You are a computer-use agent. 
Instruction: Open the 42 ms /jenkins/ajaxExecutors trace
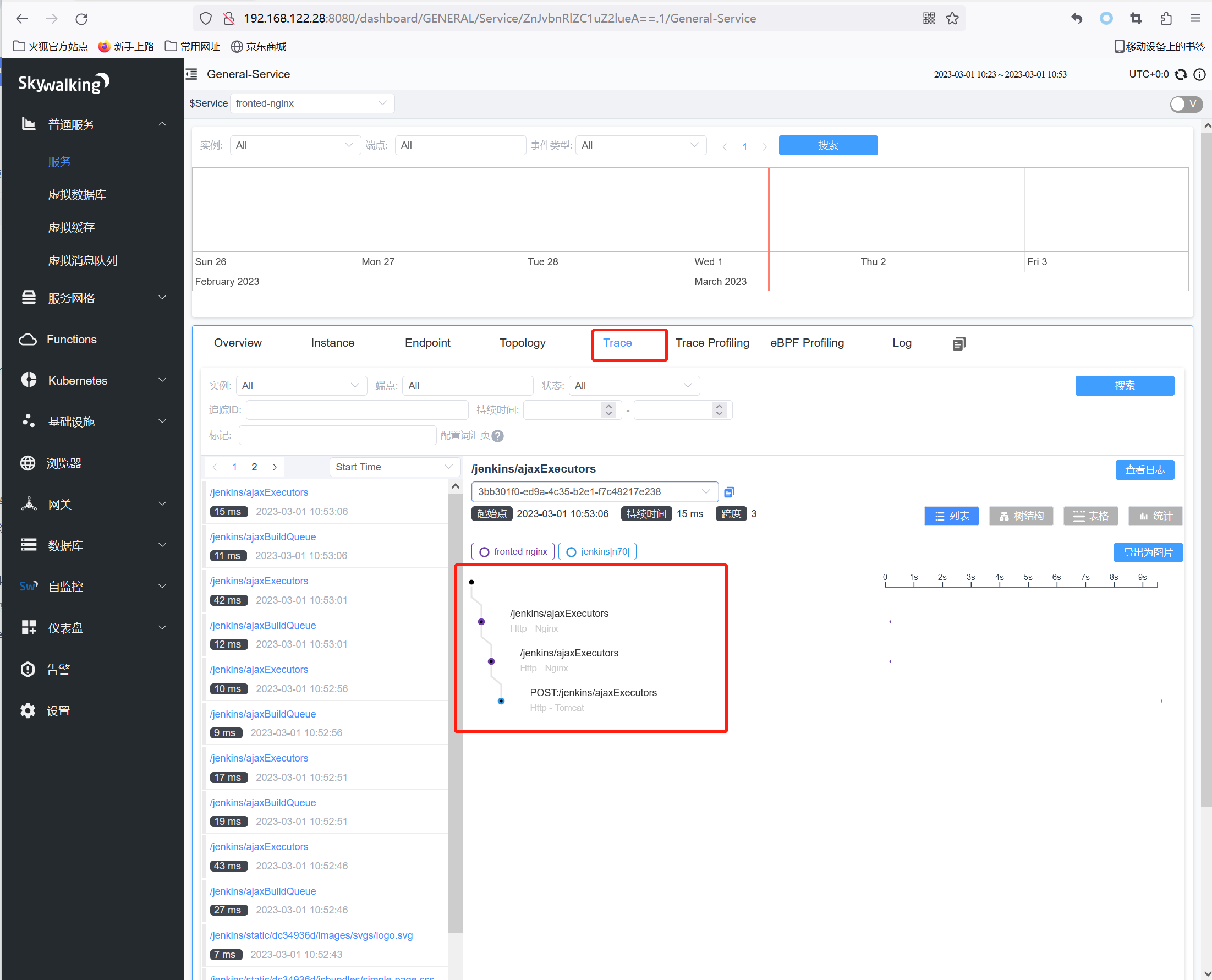click(259, 581)
